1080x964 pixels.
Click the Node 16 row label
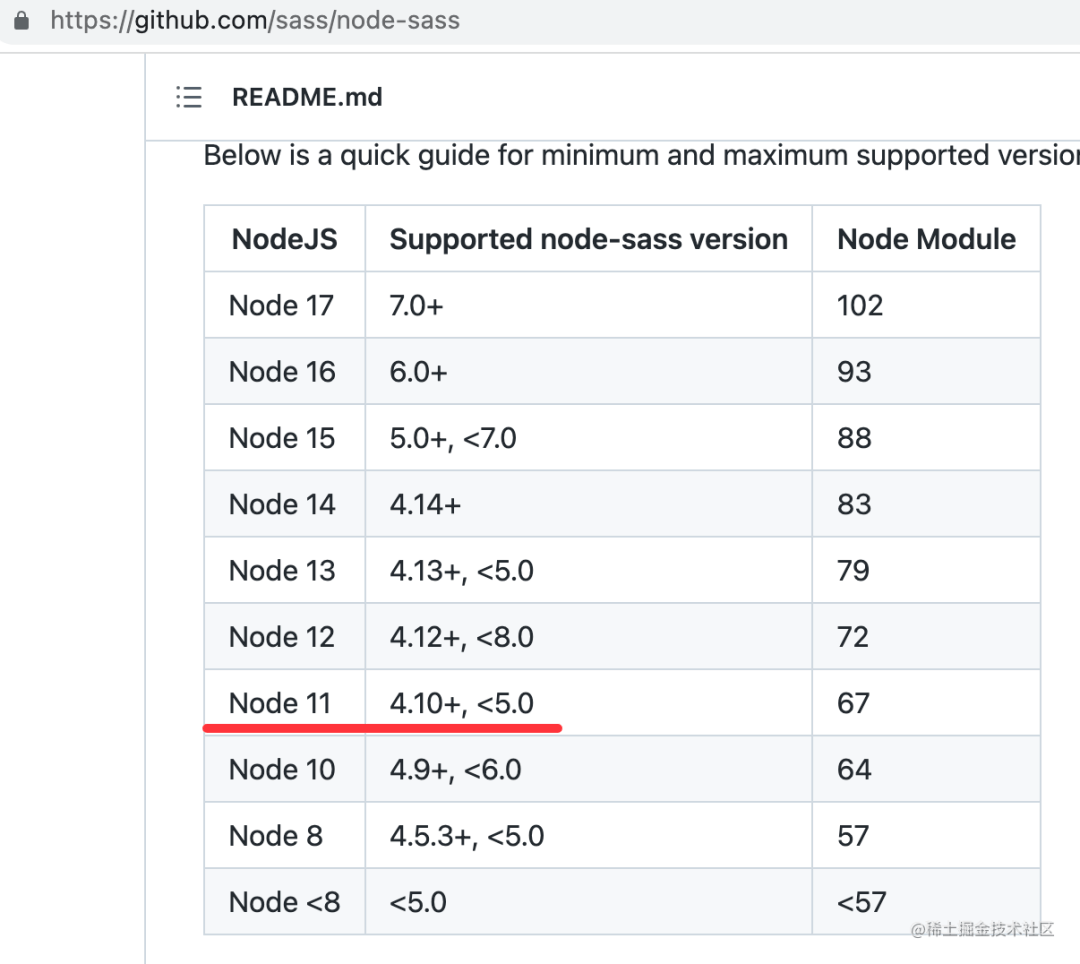pos(282,372)
